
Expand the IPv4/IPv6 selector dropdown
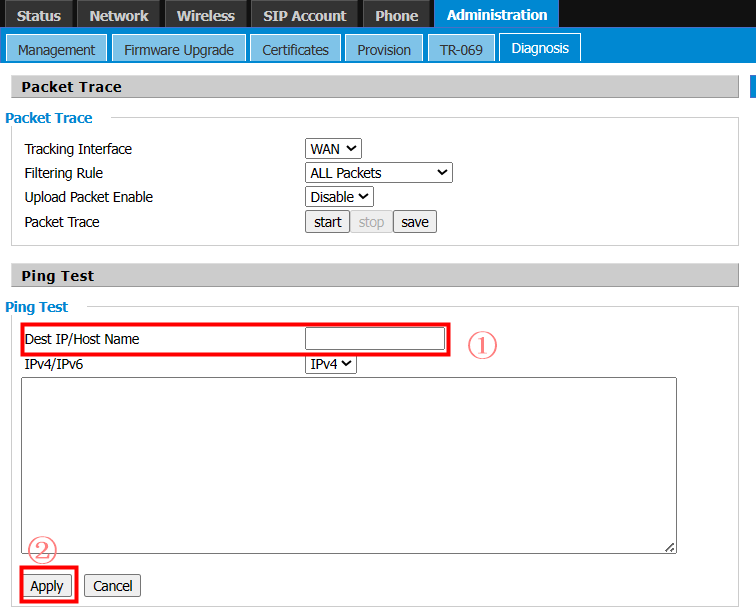point(331,364)
